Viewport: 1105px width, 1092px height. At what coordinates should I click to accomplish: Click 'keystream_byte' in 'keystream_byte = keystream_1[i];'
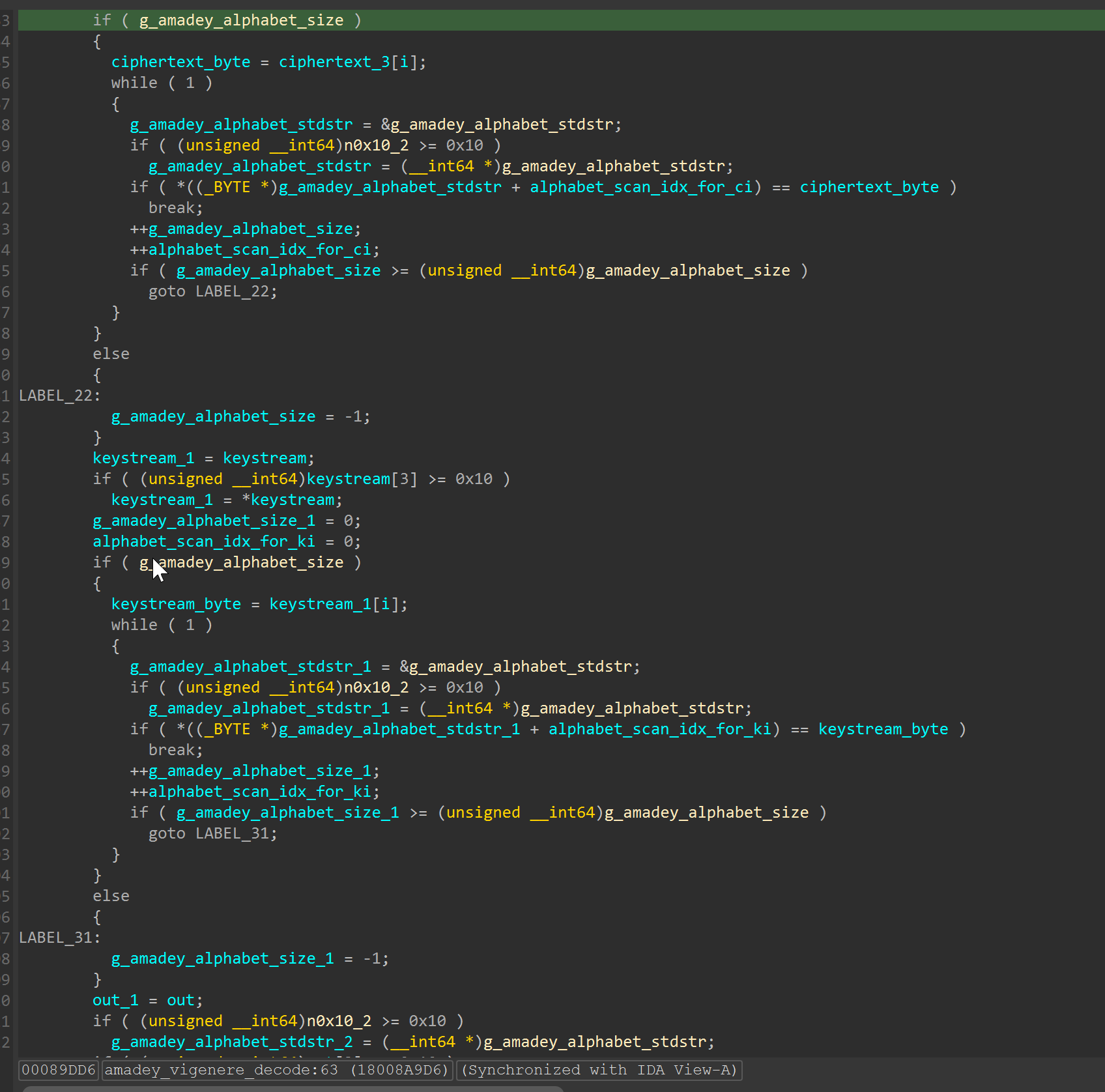[x=176, y=604]
